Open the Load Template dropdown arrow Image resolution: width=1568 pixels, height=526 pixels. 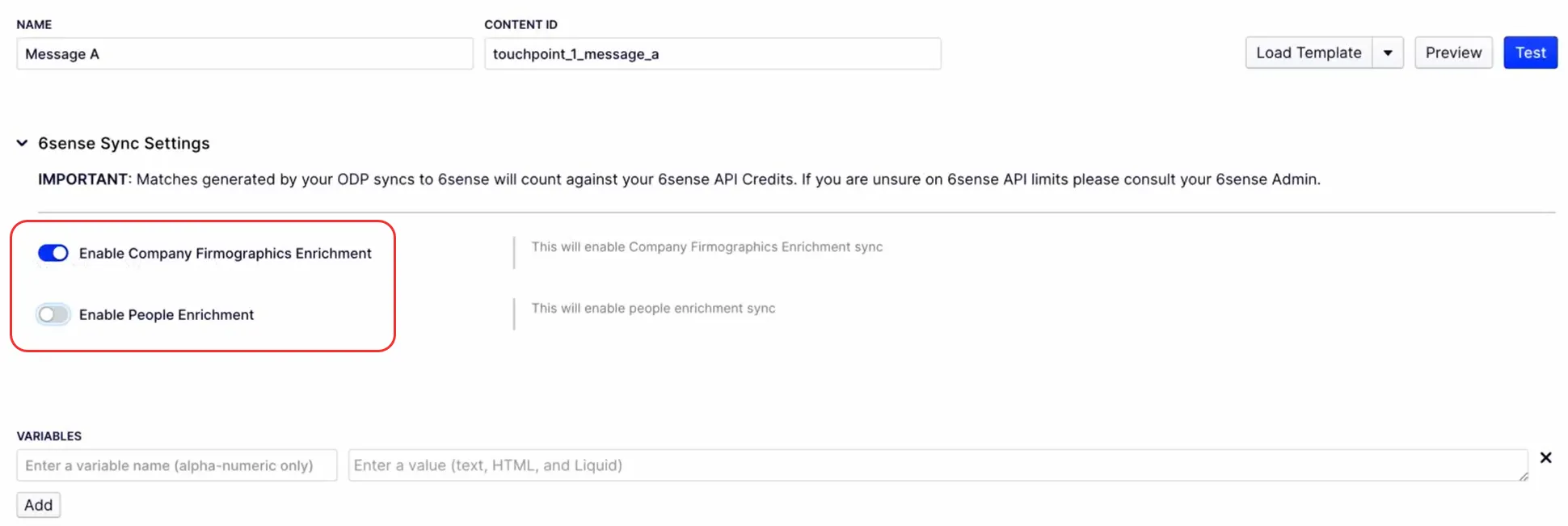click(1388, 53)
